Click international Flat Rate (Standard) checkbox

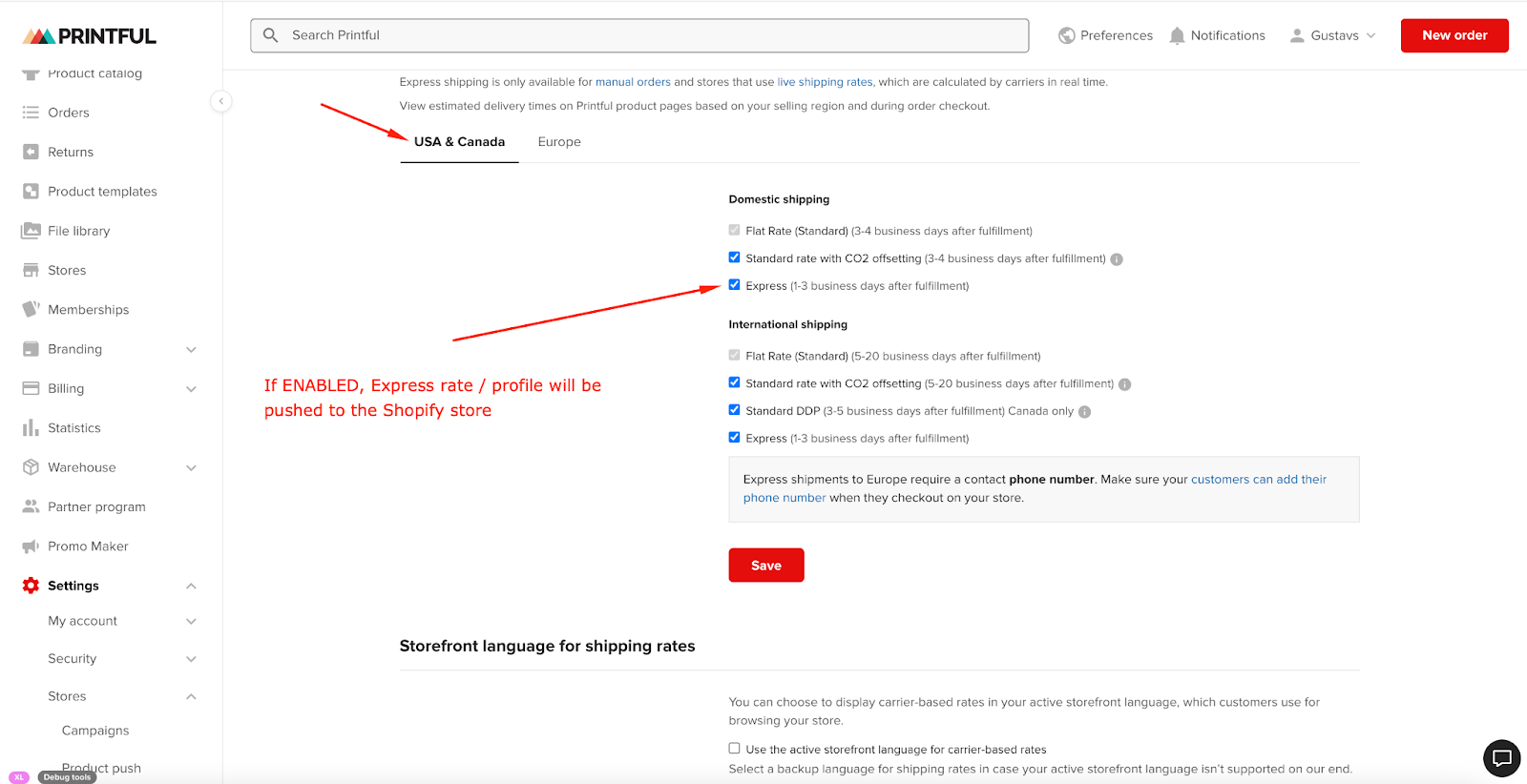tap(734, 355)
